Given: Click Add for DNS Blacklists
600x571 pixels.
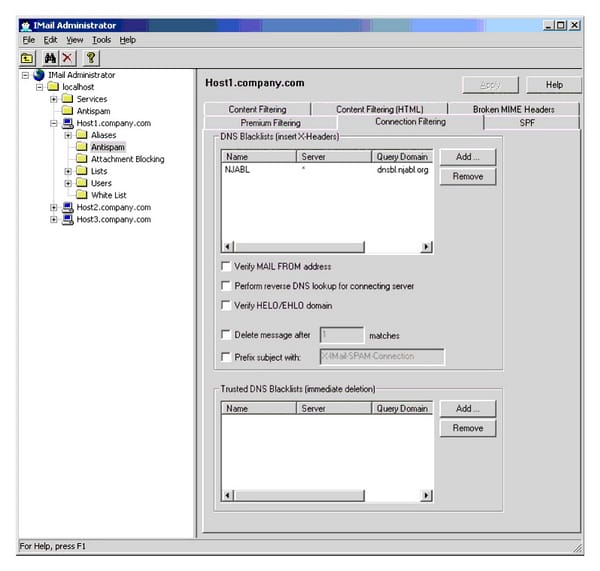Looking at the screenshot, I should tap(468, 157).
